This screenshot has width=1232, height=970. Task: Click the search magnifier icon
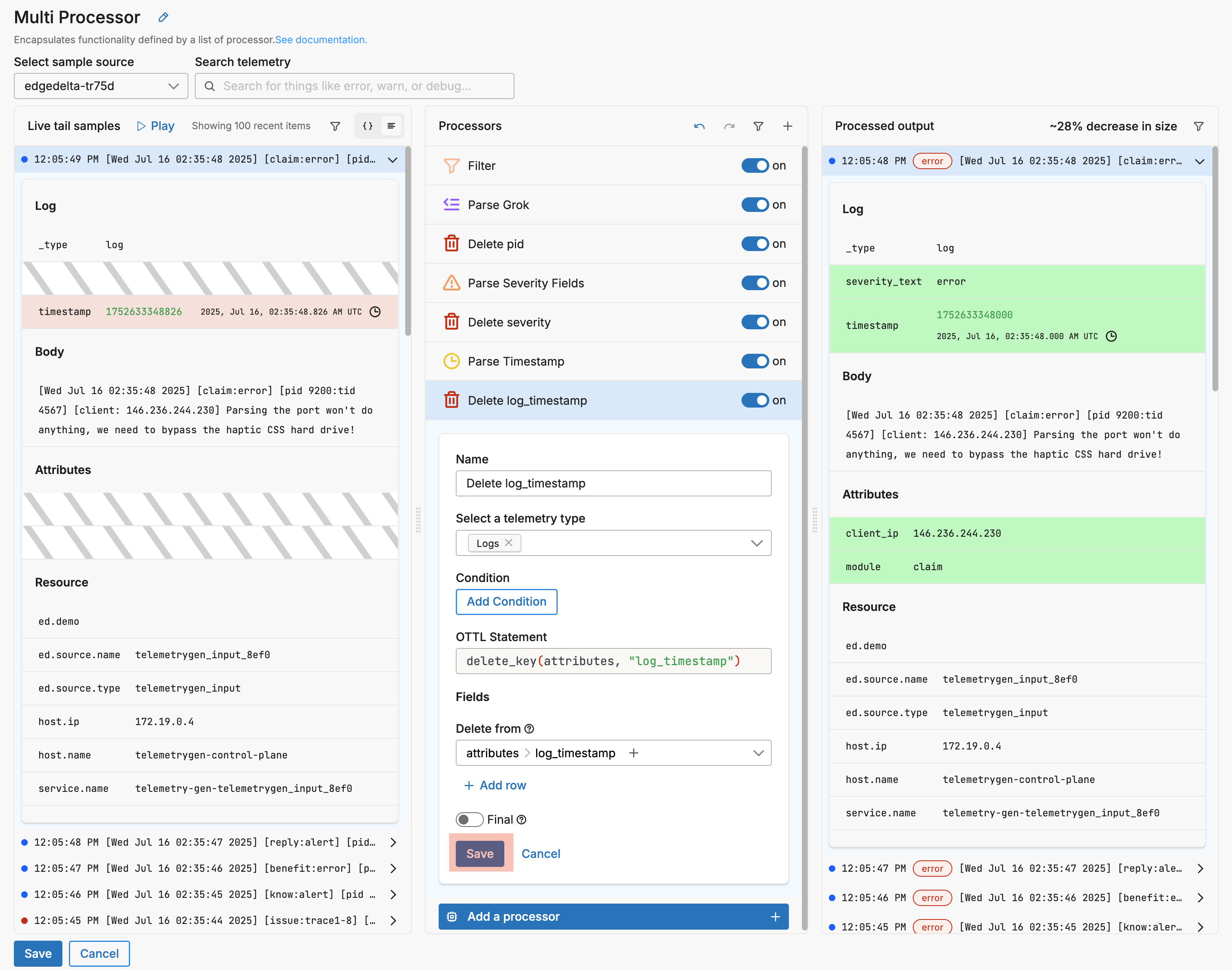click(x=210, y=86)
